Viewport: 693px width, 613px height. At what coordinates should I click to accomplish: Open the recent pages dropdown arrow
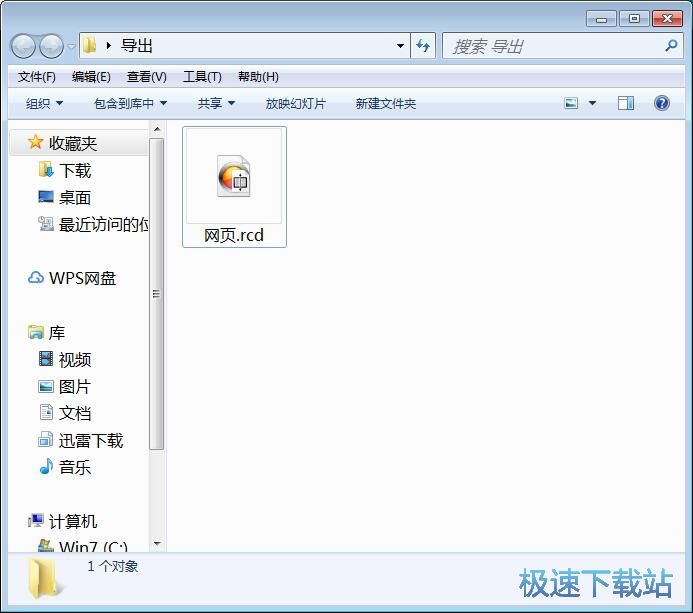[71, 46]
